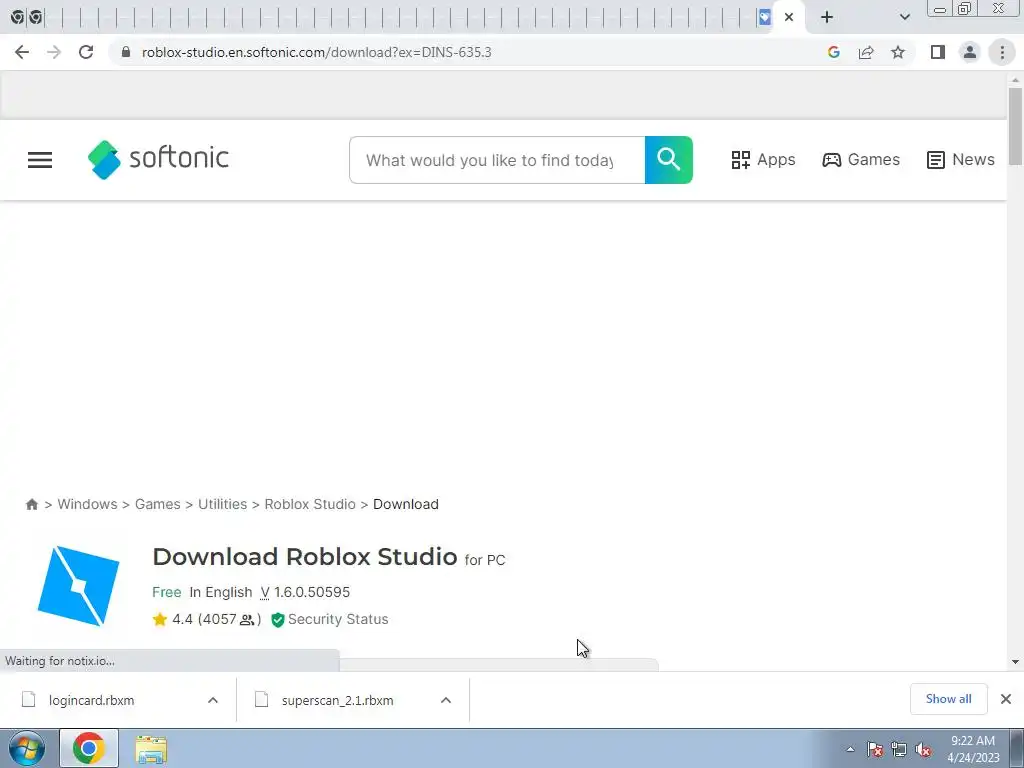Go back to previous page
Viewport: 1024px width, 768px height.
tap(22, 52)
